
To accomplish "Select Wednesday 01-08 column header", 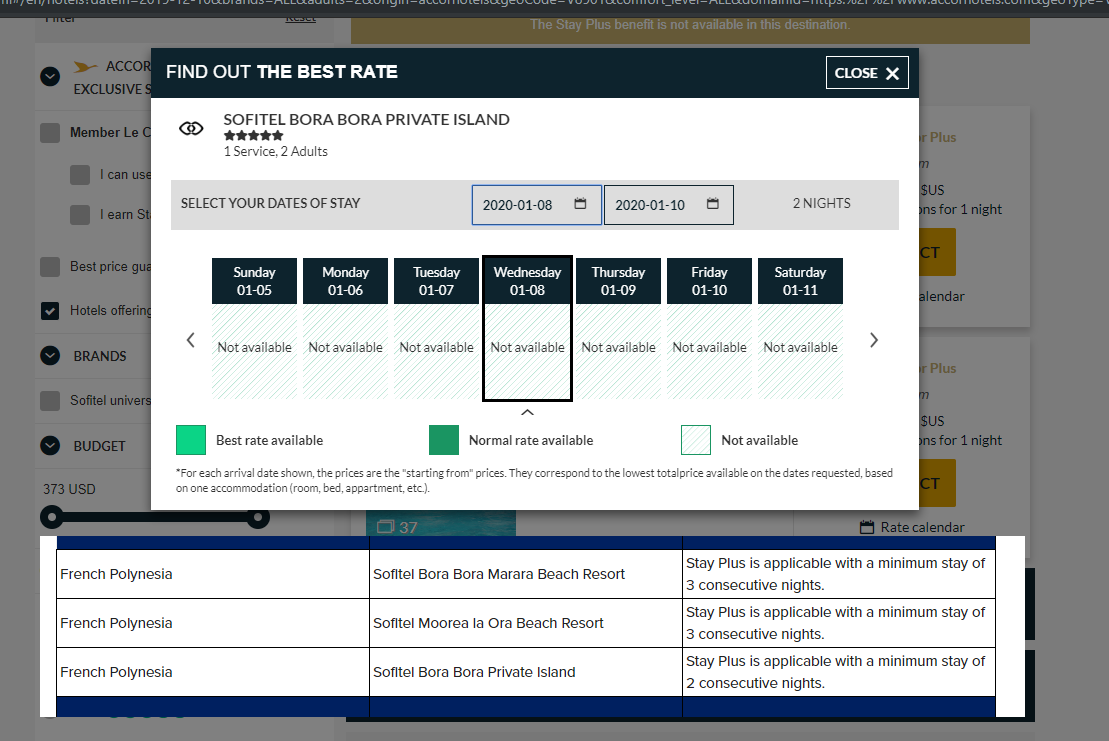I will [527, 281].
